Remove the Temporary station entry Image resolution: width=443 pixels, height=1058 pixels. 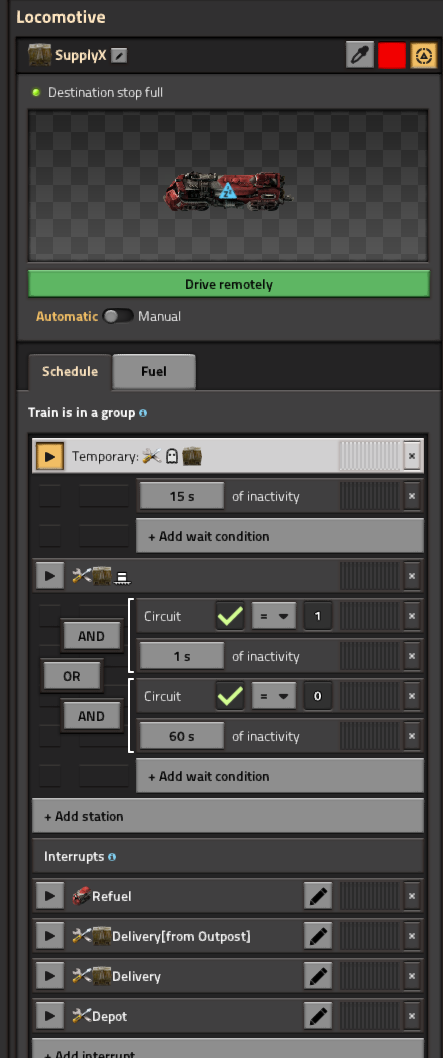[x=412, y=456]
